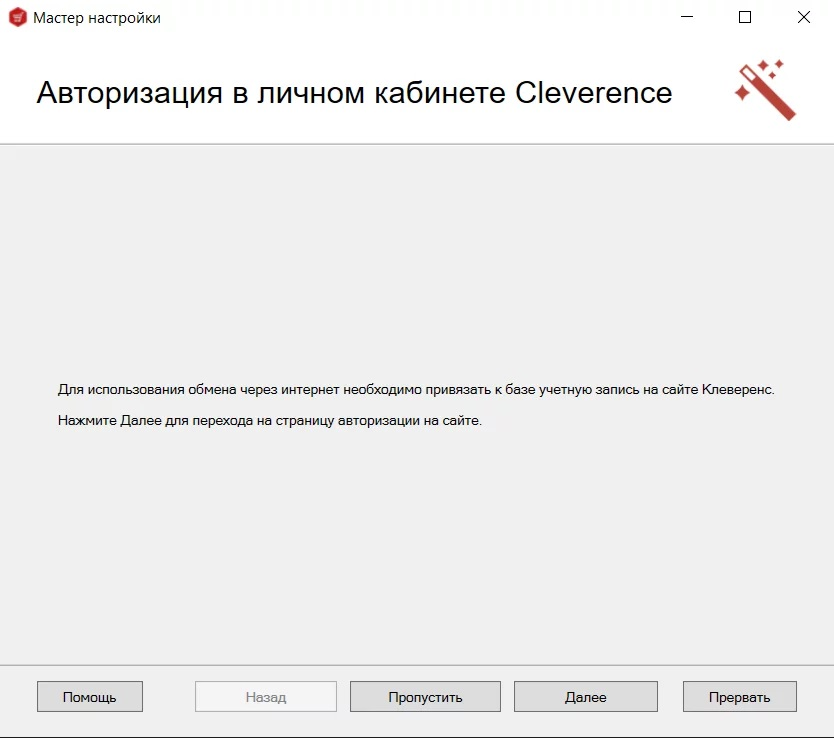Click the Мастер настройки window title
The image size is (834, 738).
pos(97,18)
